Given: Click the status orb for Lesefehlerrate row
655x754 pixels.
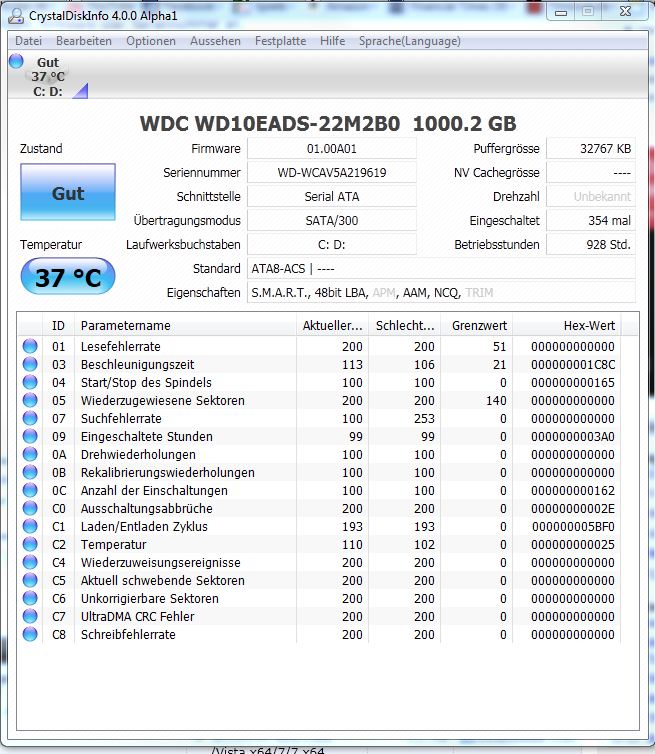Looking at the screenshot, I should coord(30,346).
